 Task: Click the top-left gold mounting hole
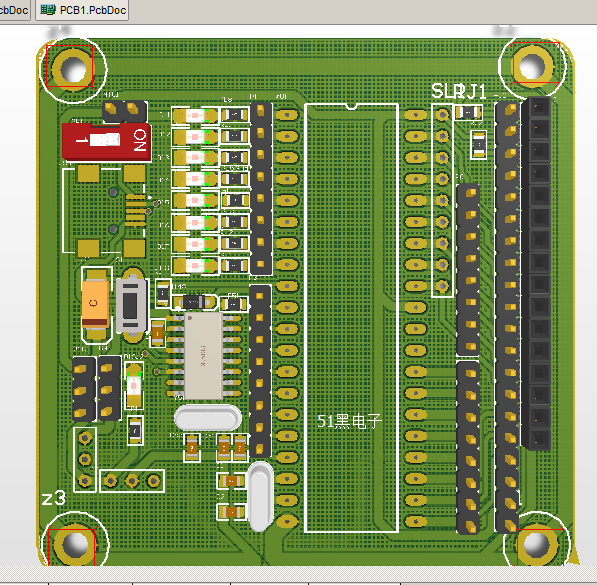pos(72,70)
